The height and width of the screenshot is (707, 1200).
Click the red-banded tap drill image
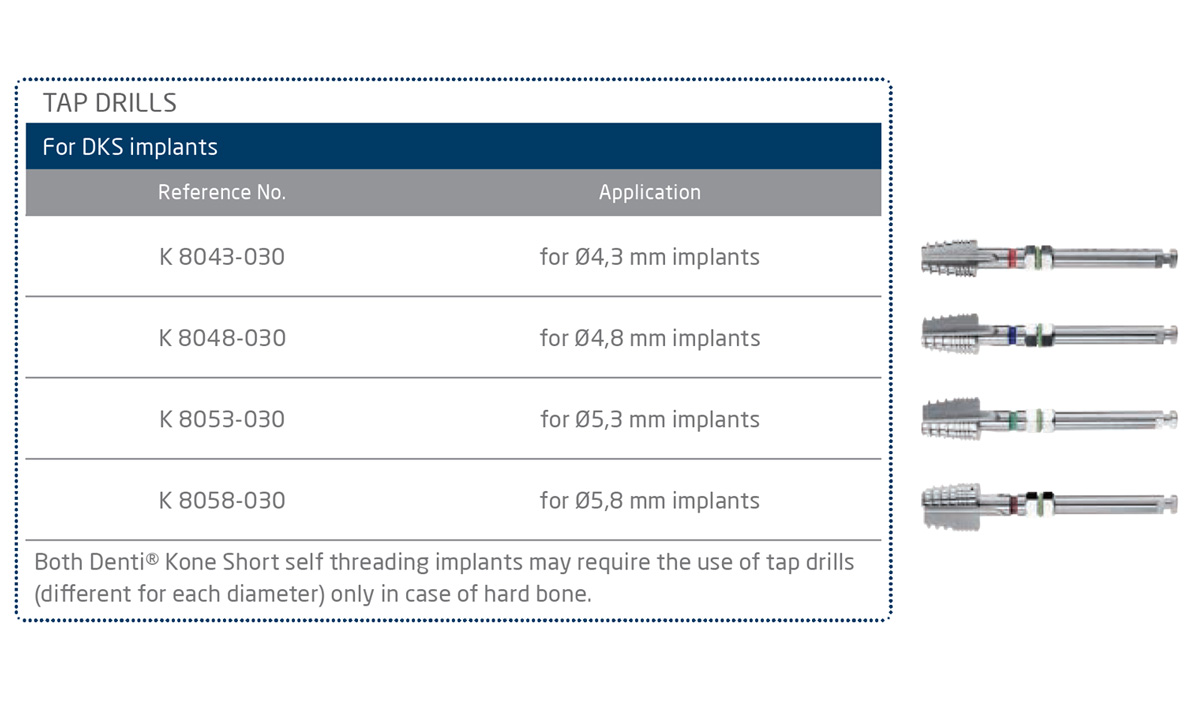[x=1048, y=257]
